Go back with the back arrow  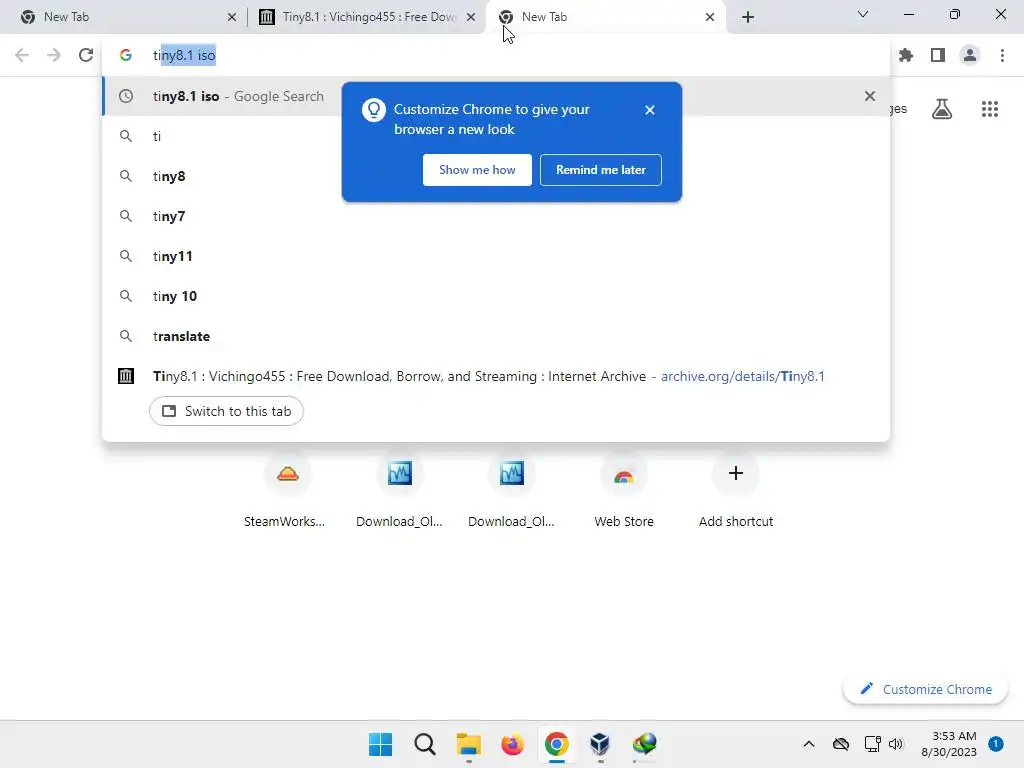(x=22, y=55)
